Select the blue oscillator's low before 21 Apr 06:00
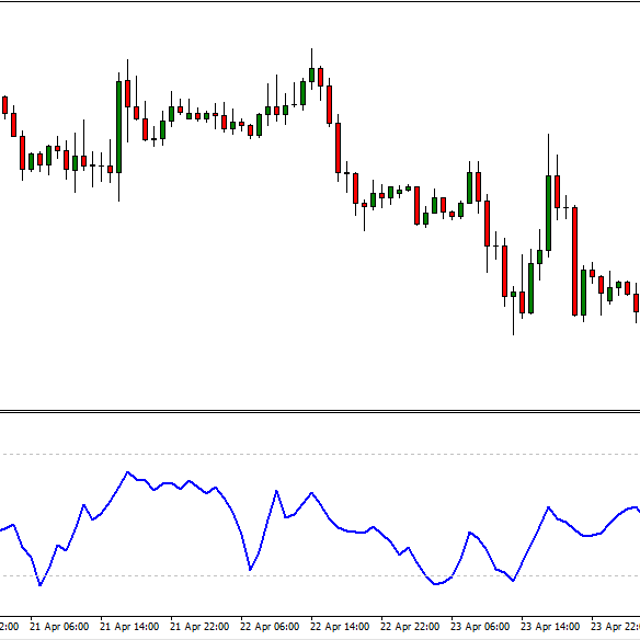The width and height of the screenshot is (640, 640). 40,584
